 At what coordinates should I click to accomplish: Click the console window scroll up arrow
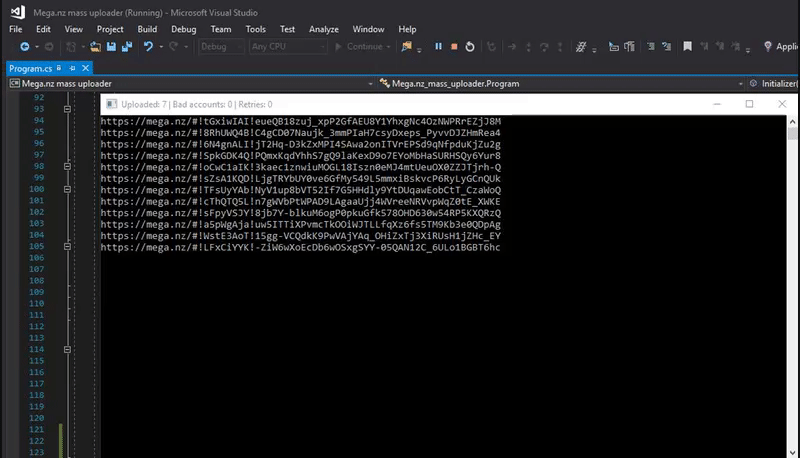792,121
